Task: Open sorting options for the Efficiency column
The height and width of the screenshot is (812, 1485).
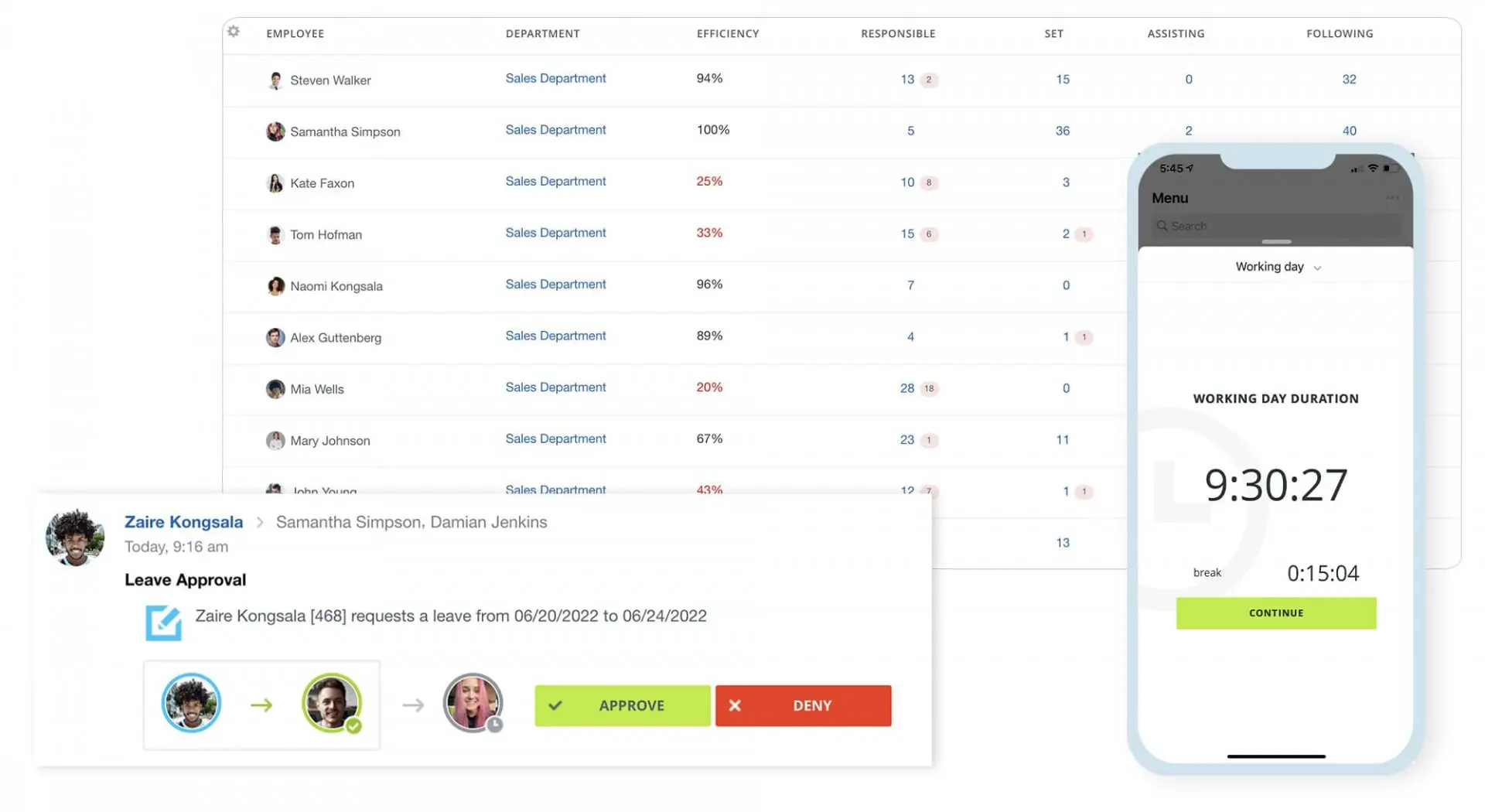Action: coord(727,33)
